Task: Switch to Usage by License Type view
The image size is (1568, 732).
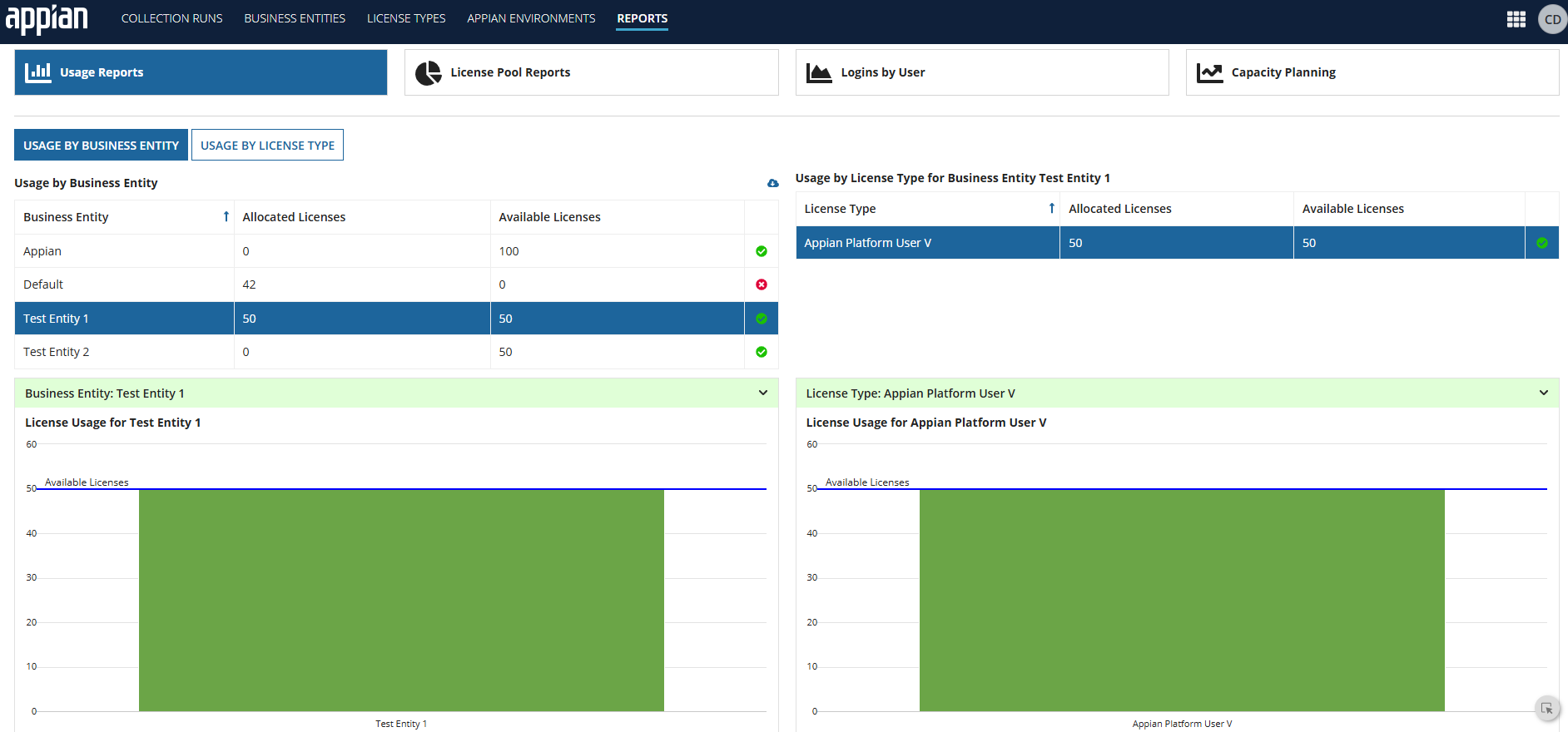Action: click(x=267, y=146)
